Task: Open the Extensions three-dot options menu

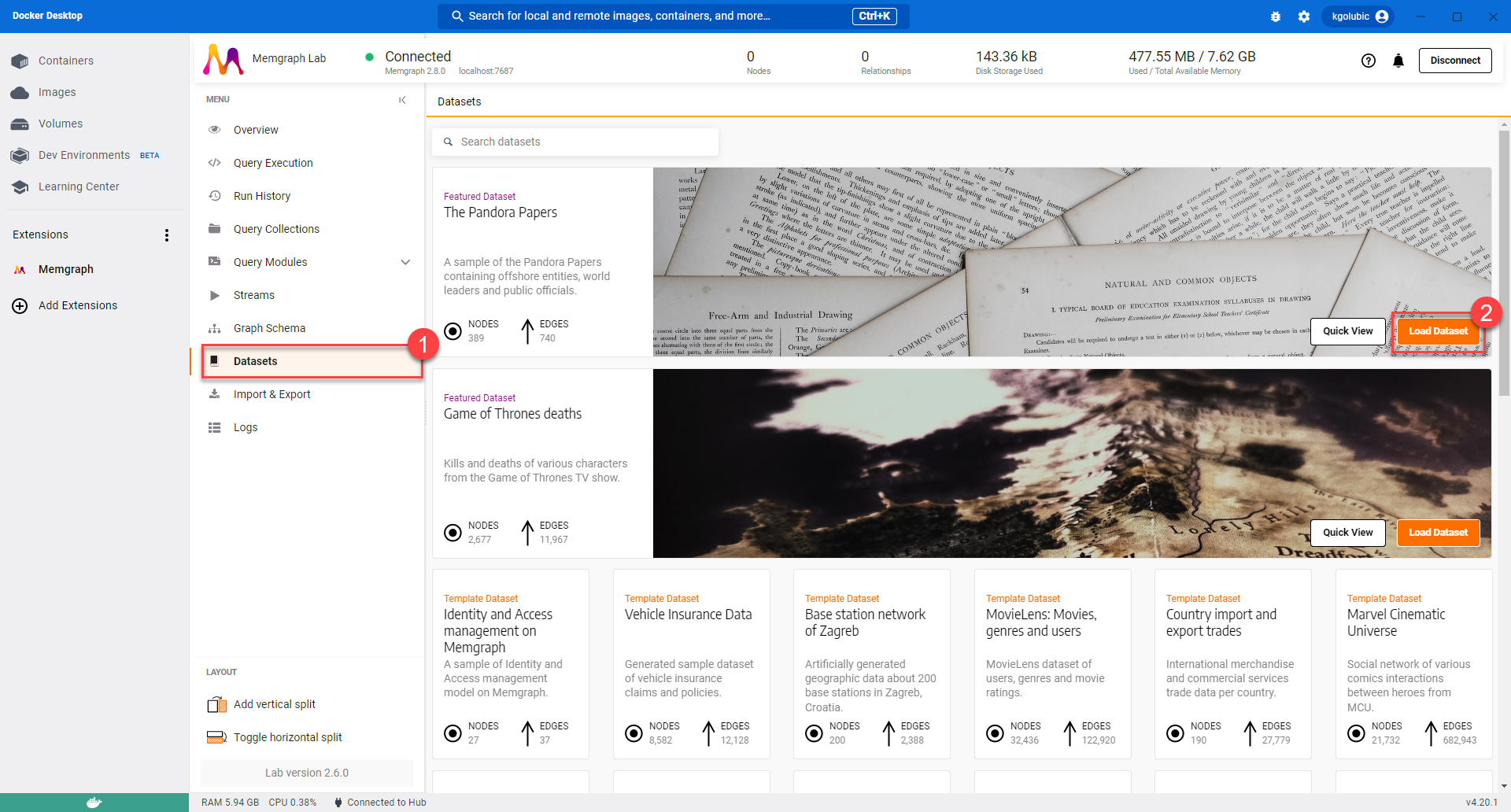Action: [x=167, y=234]
